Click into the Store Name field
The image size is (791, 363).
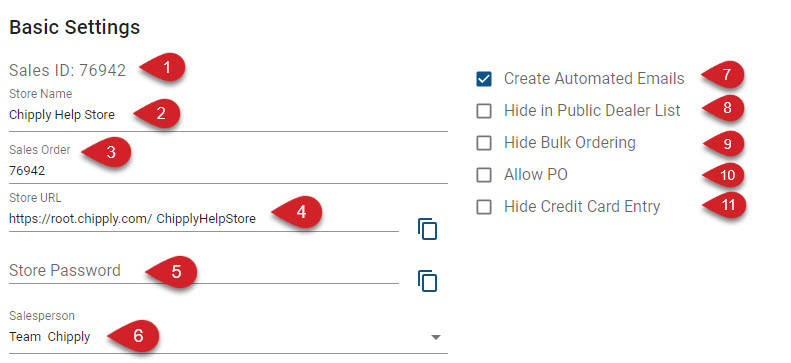coord(229,115)
